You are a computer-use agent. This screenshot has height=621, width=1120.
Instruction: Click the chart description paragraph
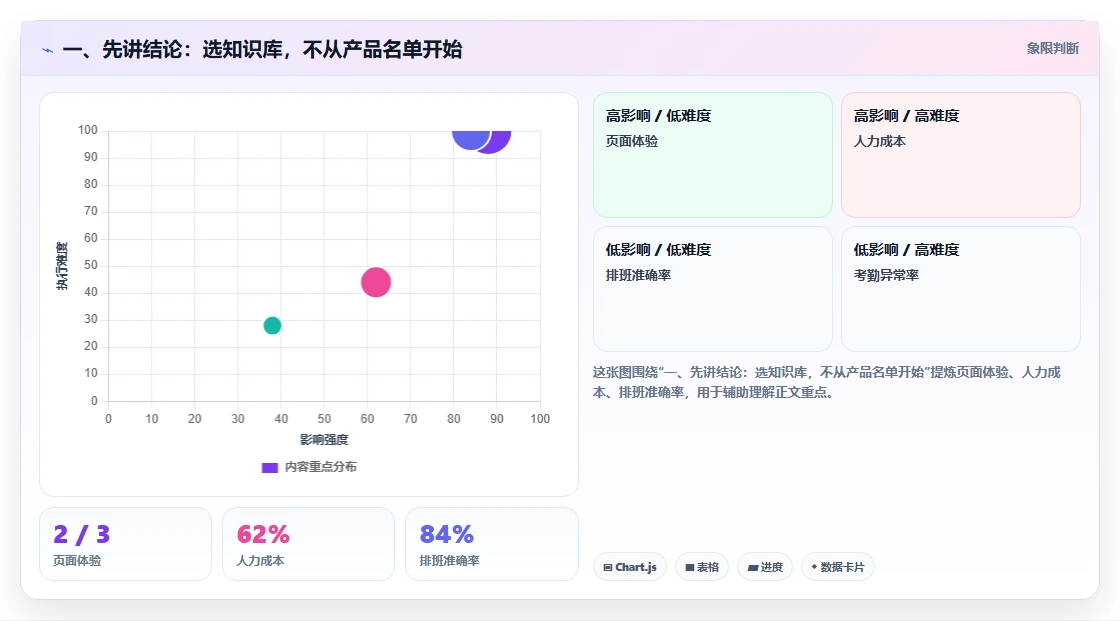[826, 382]
